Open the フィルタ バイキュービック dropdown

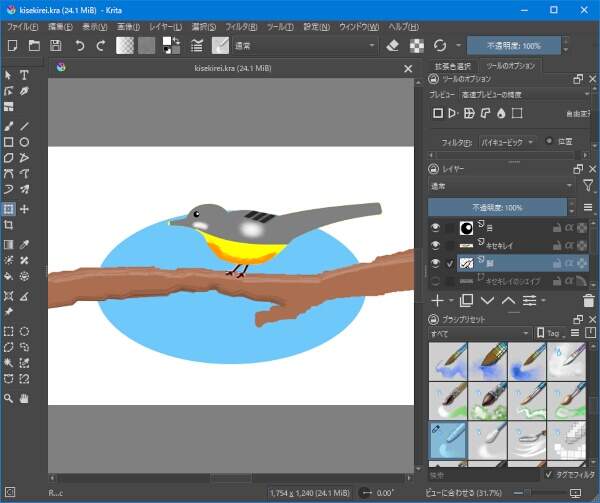click(x=506, y=142)
